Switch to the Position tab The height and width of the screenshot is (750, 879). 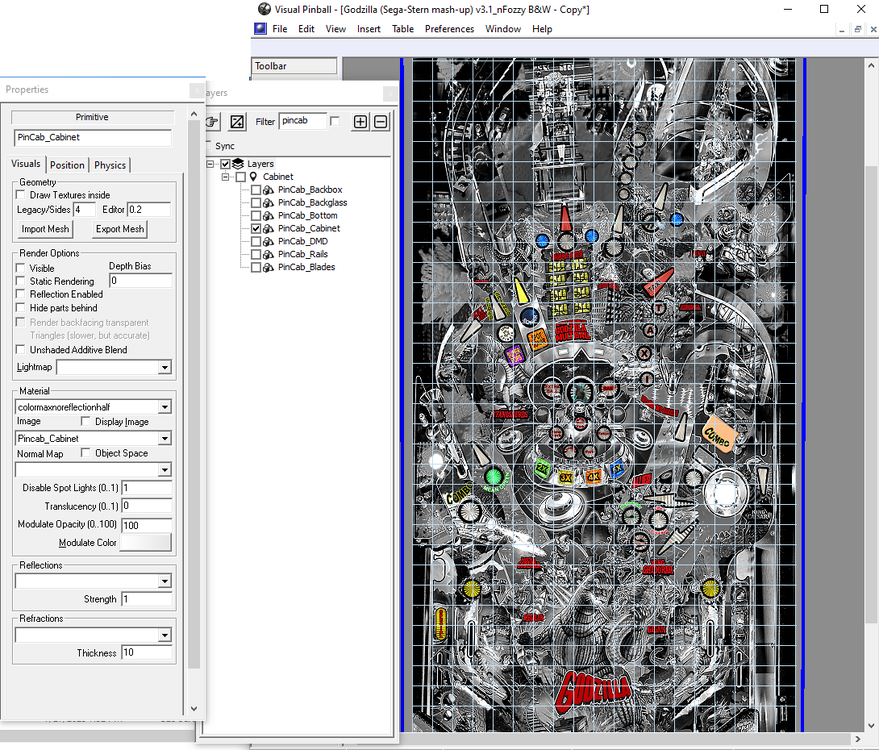pyautogui.click(x=67, y=165)
